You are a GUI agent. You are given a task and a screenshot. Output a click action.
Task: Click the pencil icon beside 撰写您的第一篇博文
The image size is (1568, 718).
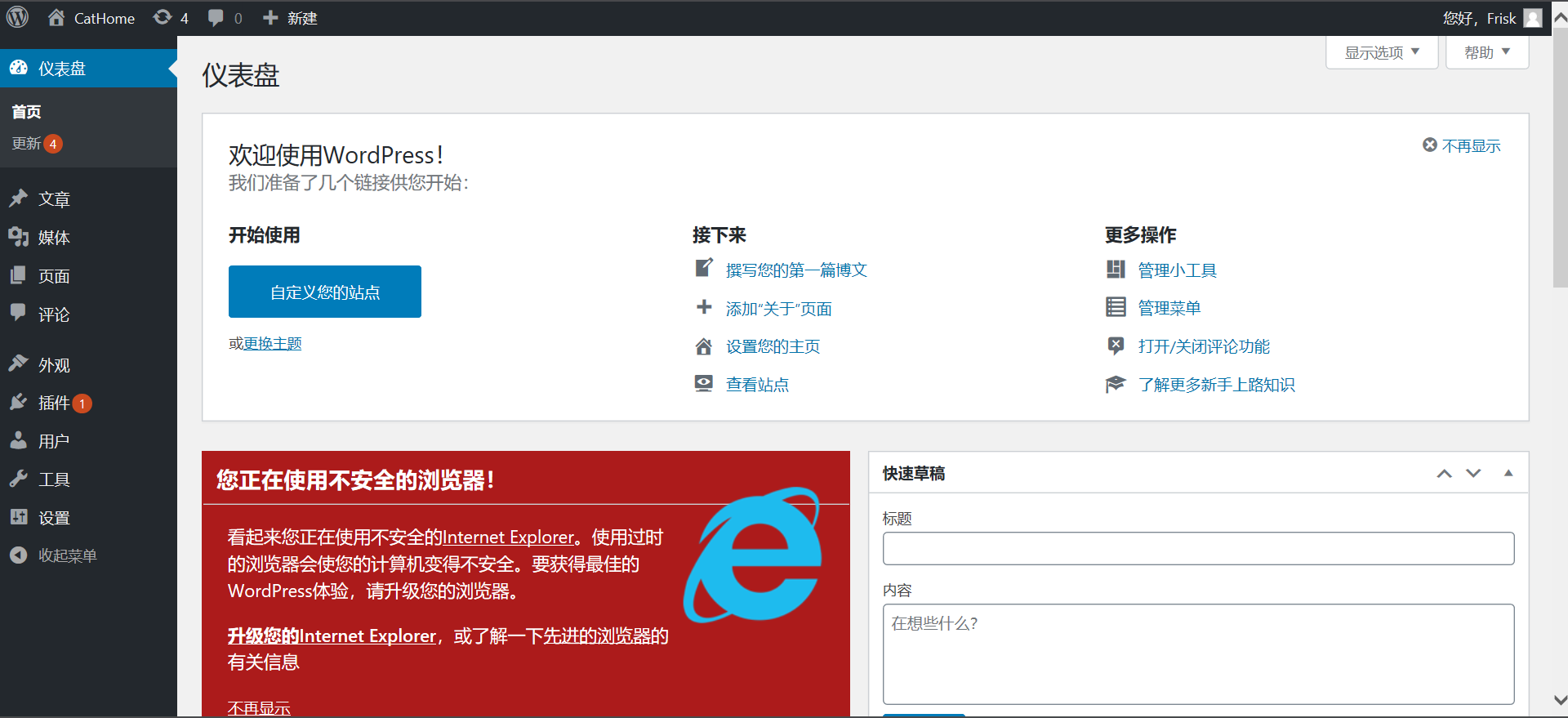coord(704,268)
